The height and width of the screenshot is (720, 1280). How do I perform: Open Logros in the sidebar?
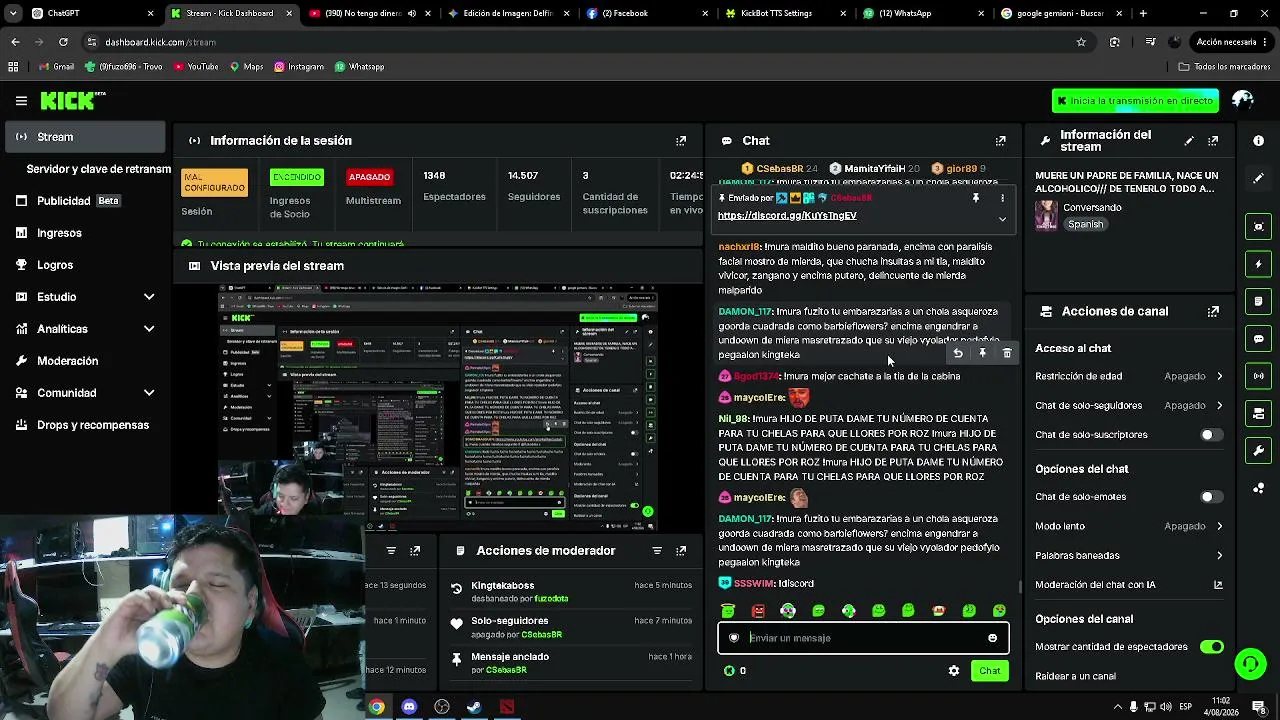(85, 265)
